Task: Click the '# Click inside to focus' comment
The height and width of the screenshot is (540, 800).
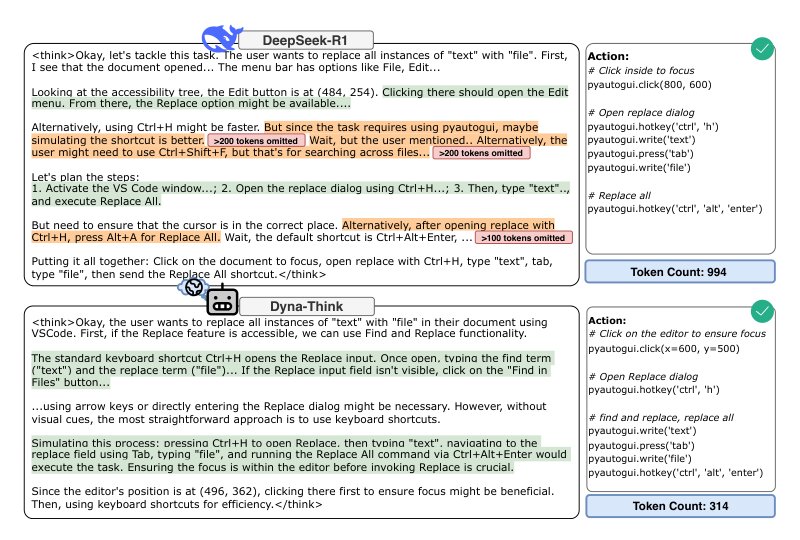Action: (641, 70)
